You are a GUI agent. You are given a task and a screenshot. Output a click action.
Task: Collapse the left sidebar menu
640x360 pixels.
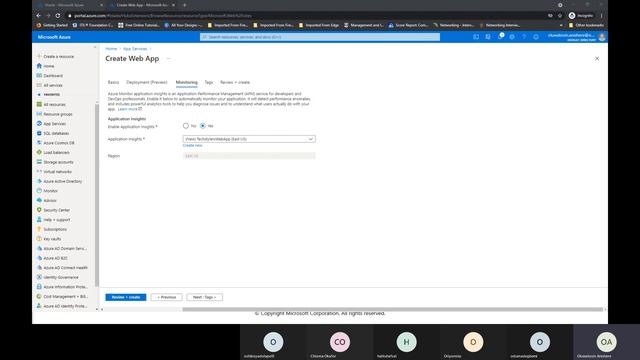95,48
